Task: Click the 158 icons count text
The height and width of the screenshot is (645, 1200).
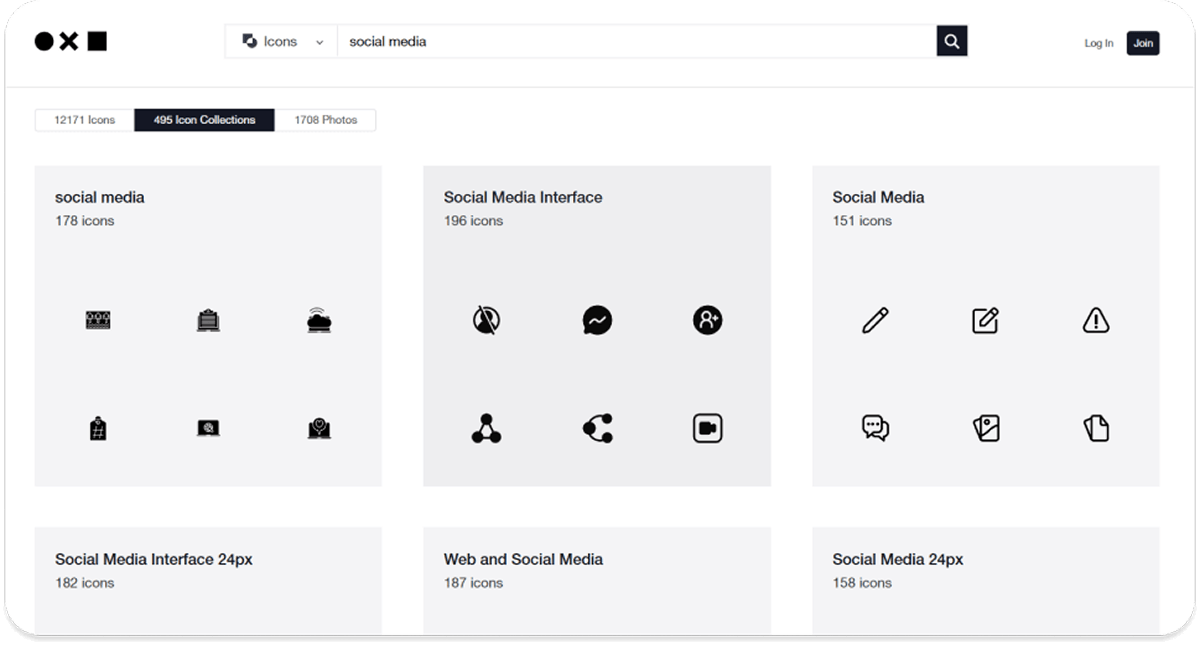Action: tap(862, 583)
